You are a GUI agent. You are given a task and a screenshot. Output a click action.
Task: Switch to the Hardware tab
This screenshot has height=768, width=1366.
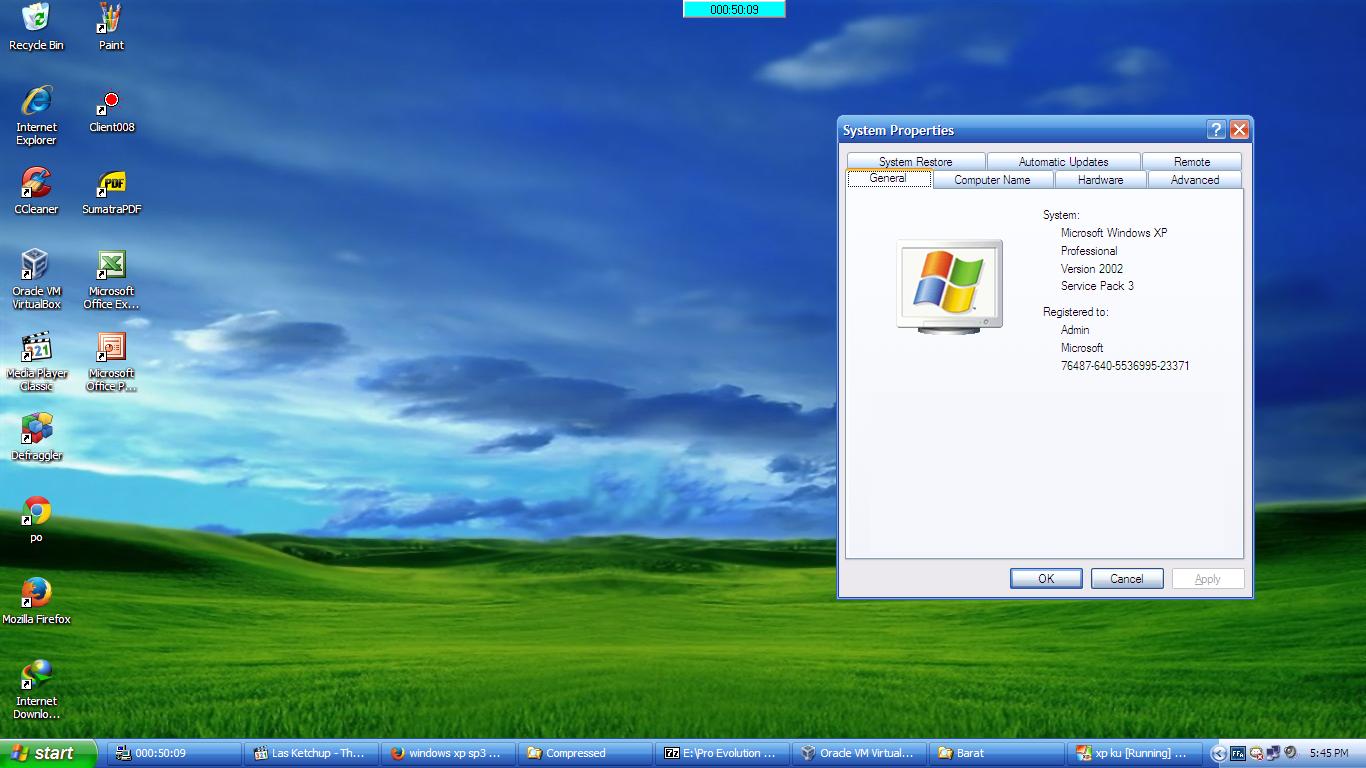coord(1100,180)
